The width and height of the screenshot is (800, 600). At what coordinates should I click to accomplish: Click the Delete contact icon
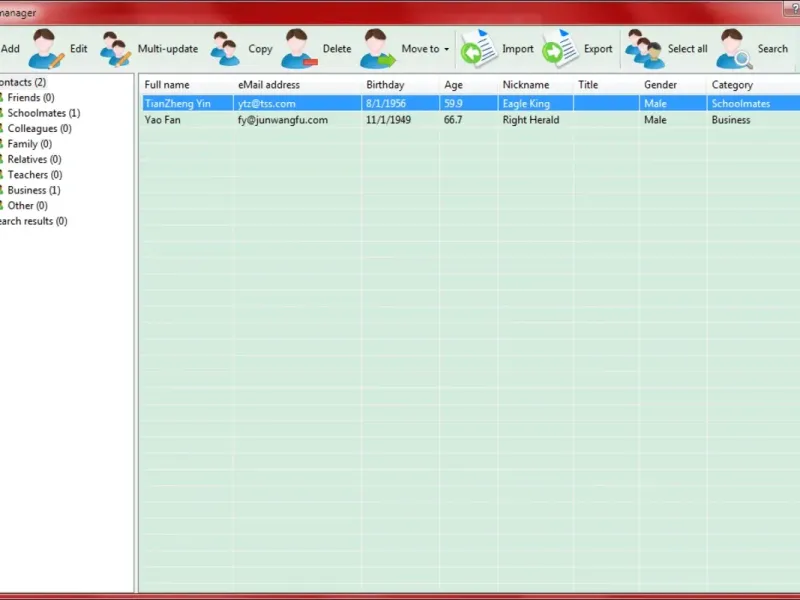point(299,49)
